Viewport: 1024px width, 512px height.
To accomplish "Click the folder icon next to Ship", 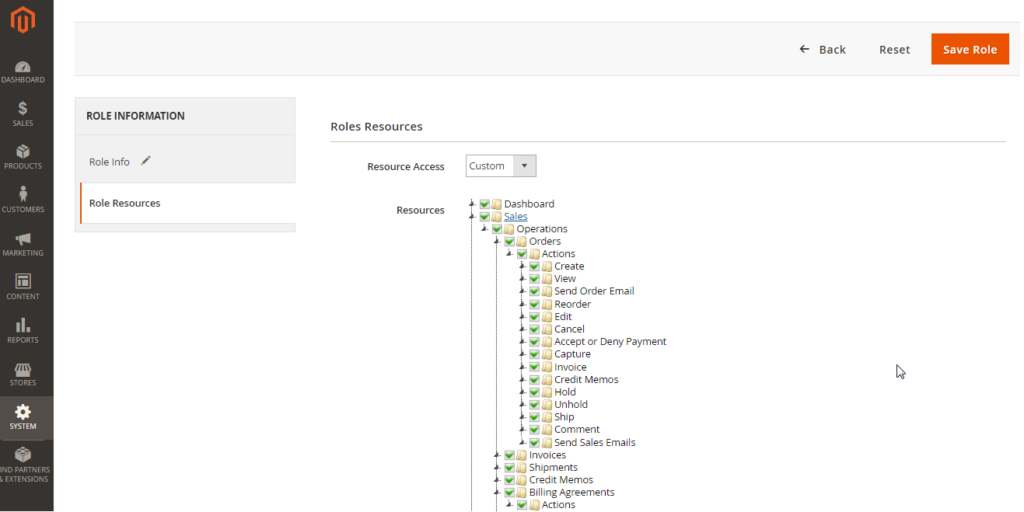I will 547,417.
